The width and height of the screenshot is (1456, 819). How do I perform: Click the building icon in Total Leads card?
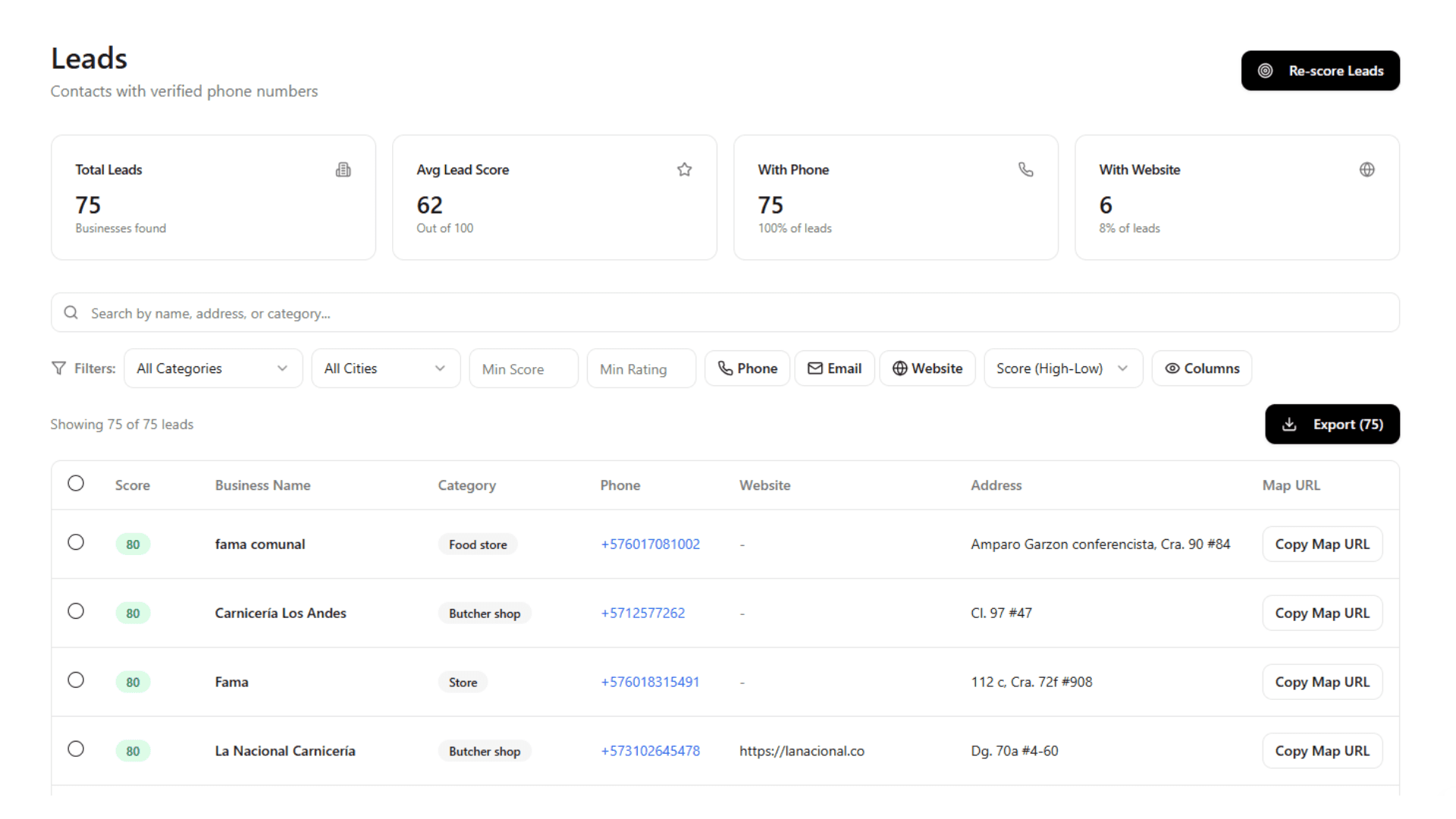[x=344, y=170]
